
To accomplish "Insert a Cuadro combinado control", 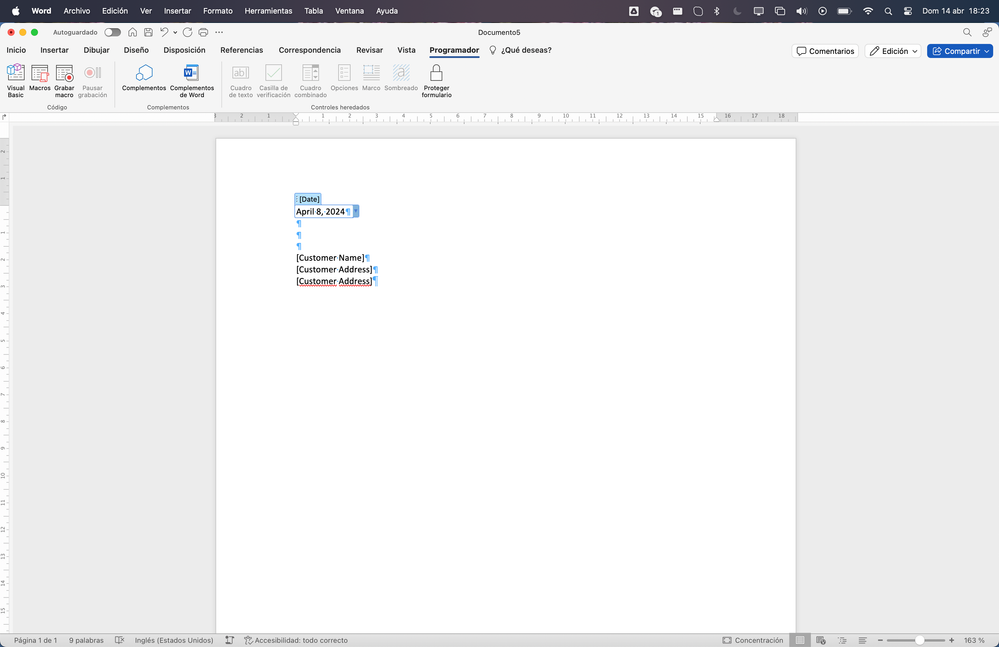I will 310,80.
